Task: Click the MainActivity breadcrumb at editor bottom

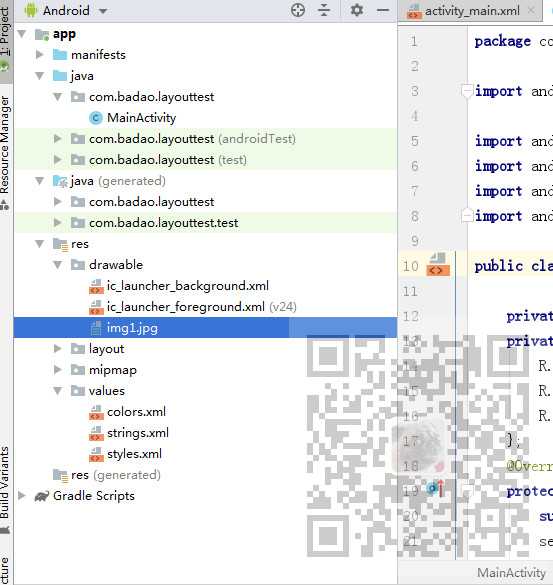Action: click(511, 573)
